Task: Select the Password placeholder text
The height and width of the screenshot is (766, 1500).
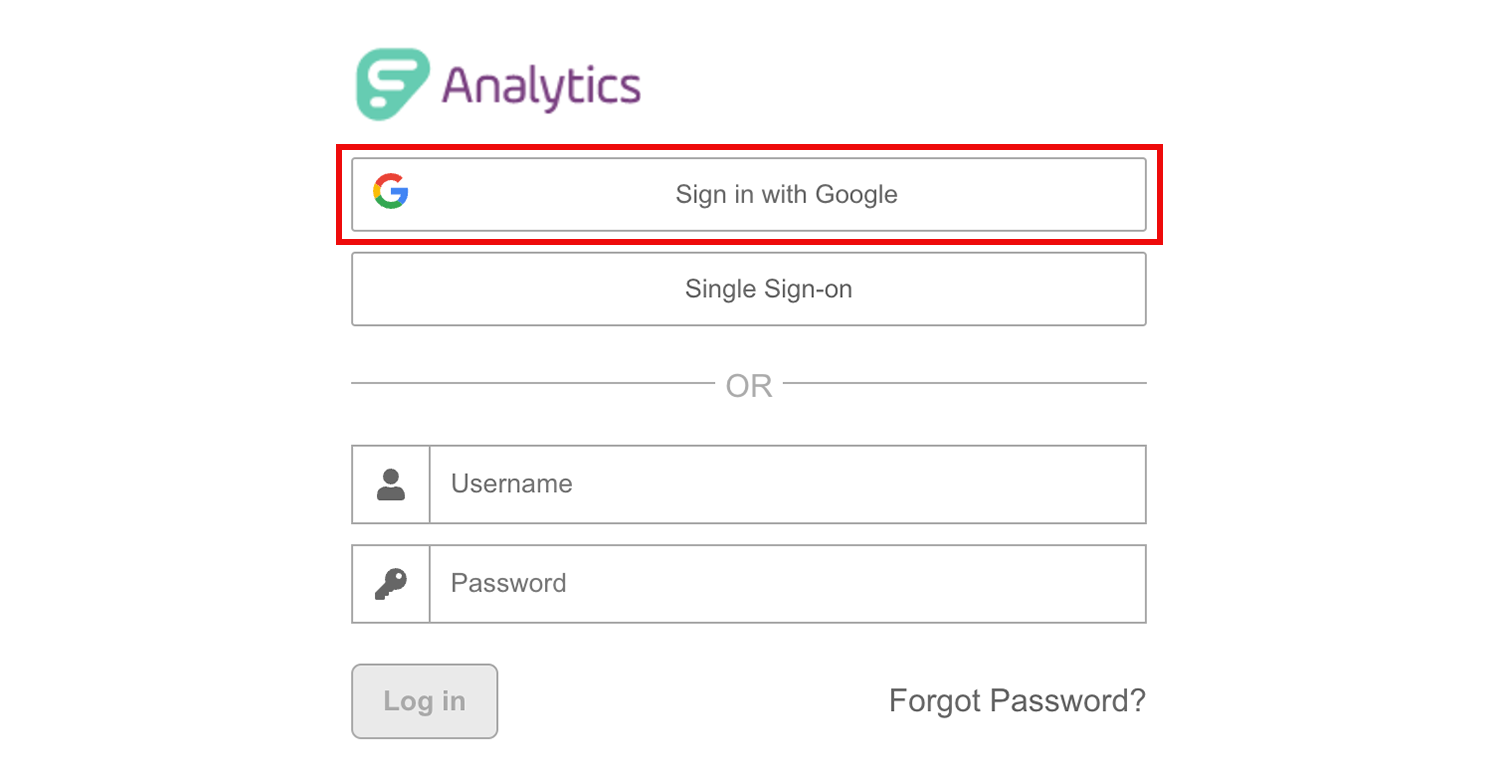Action: 509,583
